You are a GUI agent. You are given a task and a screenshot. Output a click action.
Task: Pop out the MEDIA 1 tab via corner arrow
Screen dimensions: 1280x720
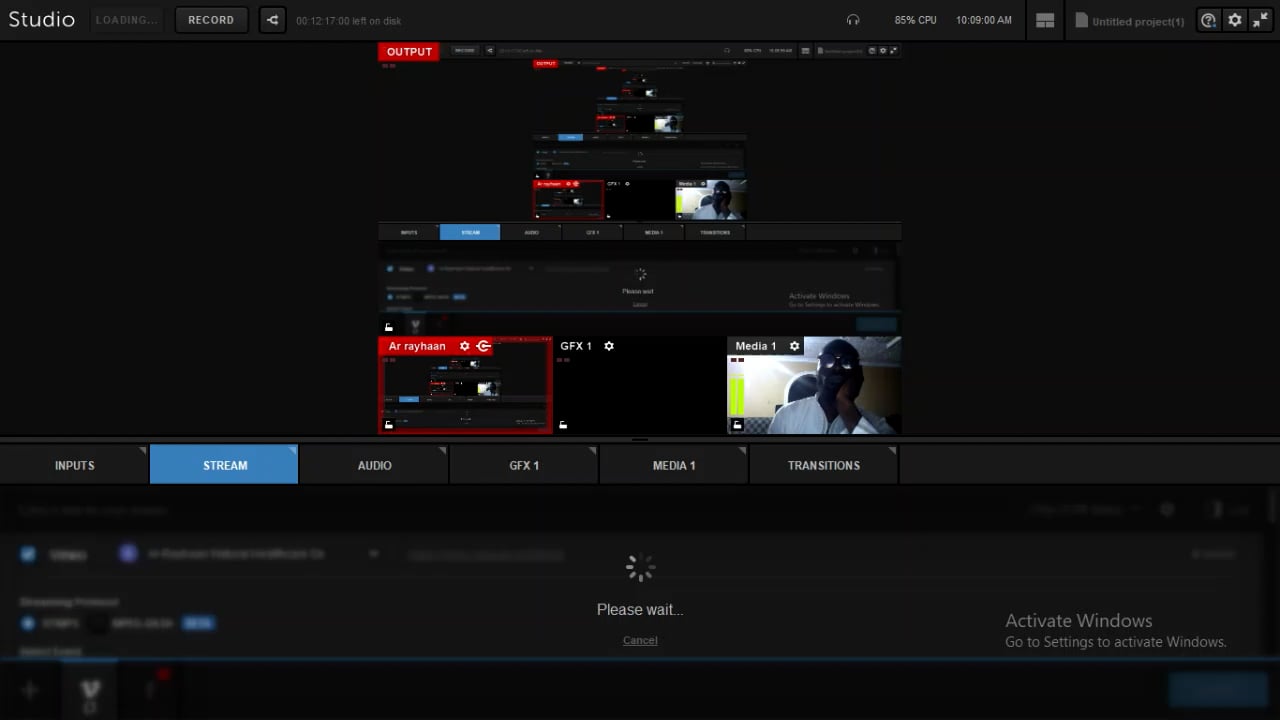pos(743,451)
